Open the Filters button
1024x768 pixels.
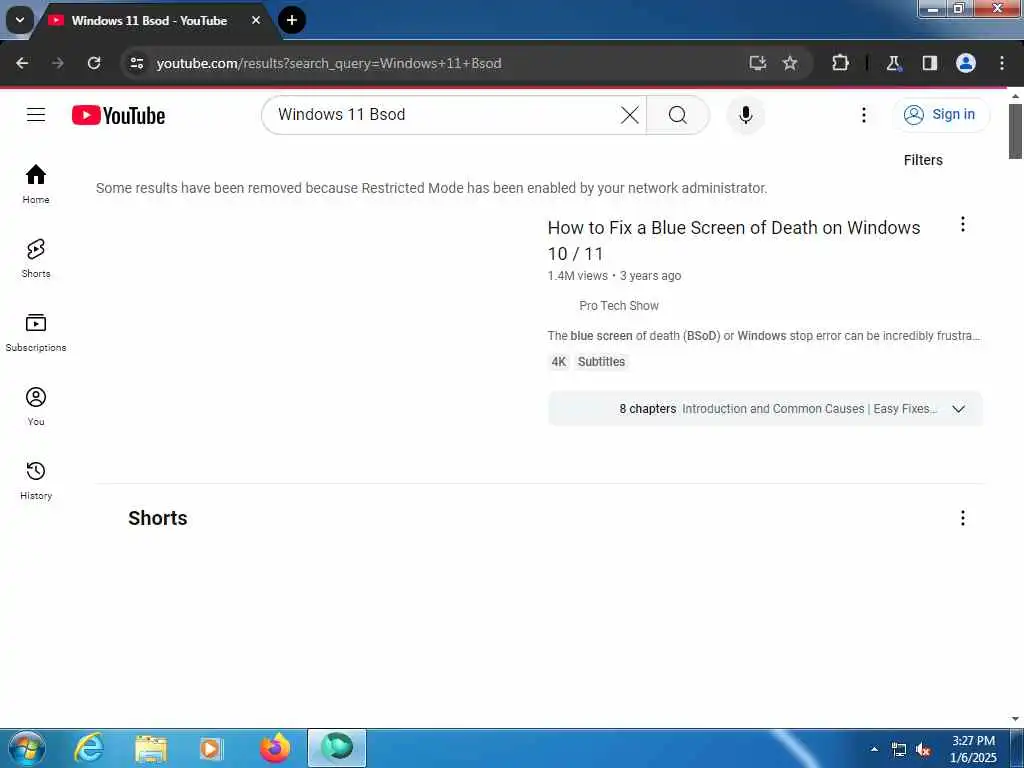tap(923, 160)
